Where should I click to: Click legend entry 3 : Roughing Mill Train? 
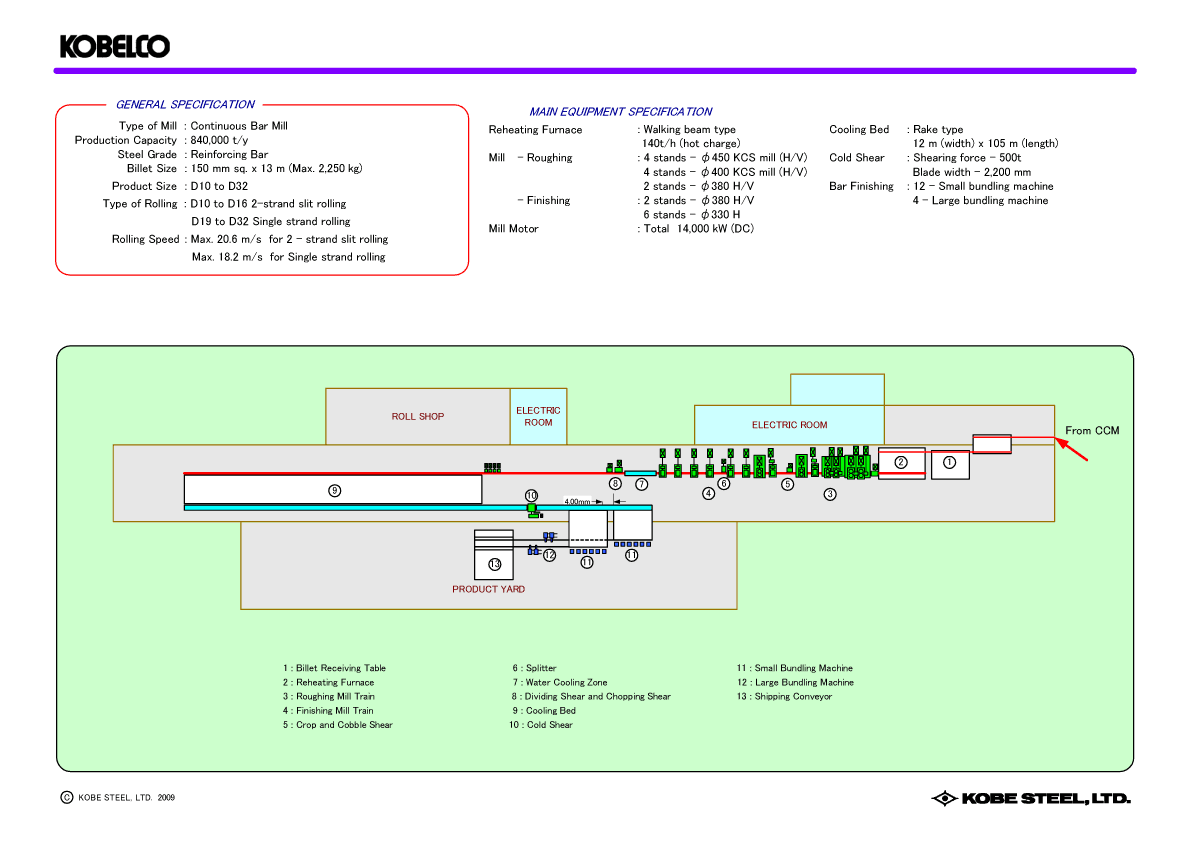click(329, 696)
